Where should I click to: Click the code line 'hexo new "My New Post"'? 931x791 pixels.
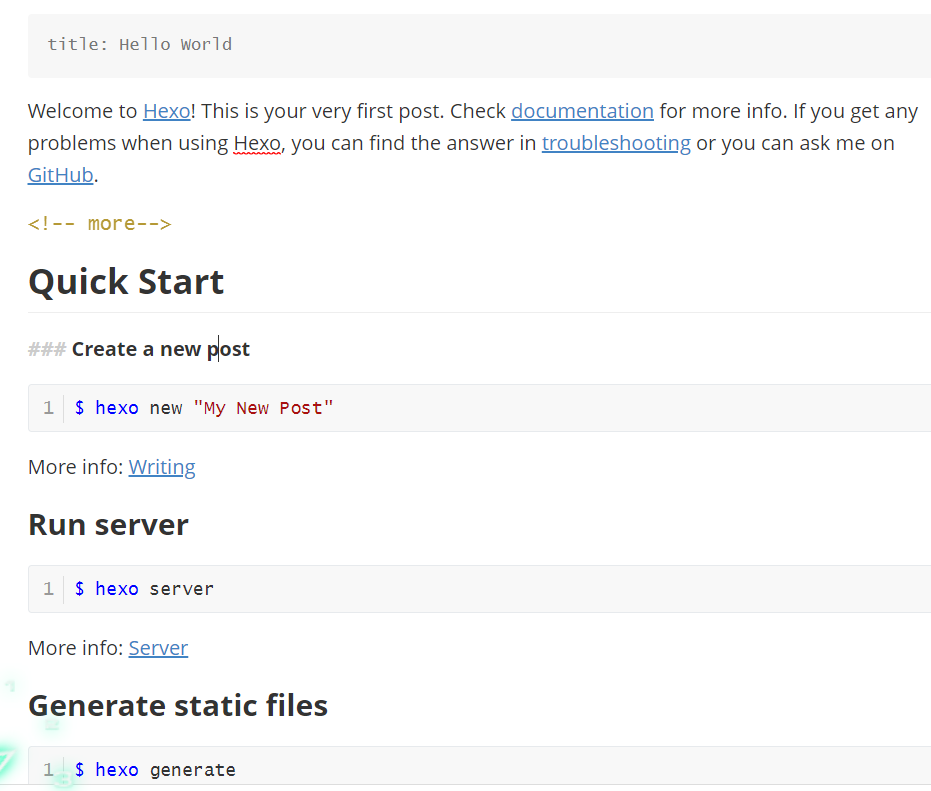tap(204, 408)
